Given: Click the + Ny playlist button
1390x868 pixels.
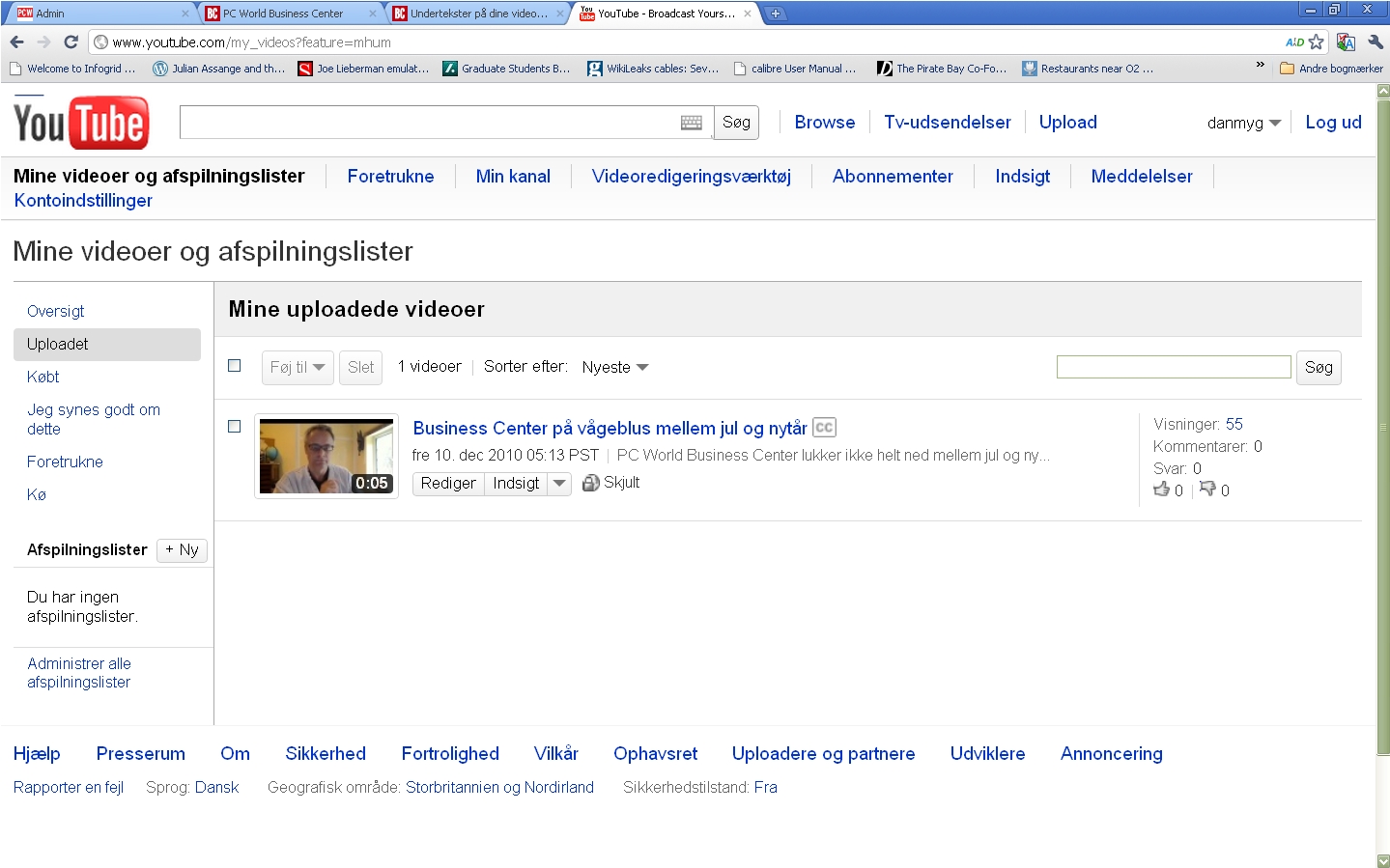Looking at the screenshot, I should [182, 550].
